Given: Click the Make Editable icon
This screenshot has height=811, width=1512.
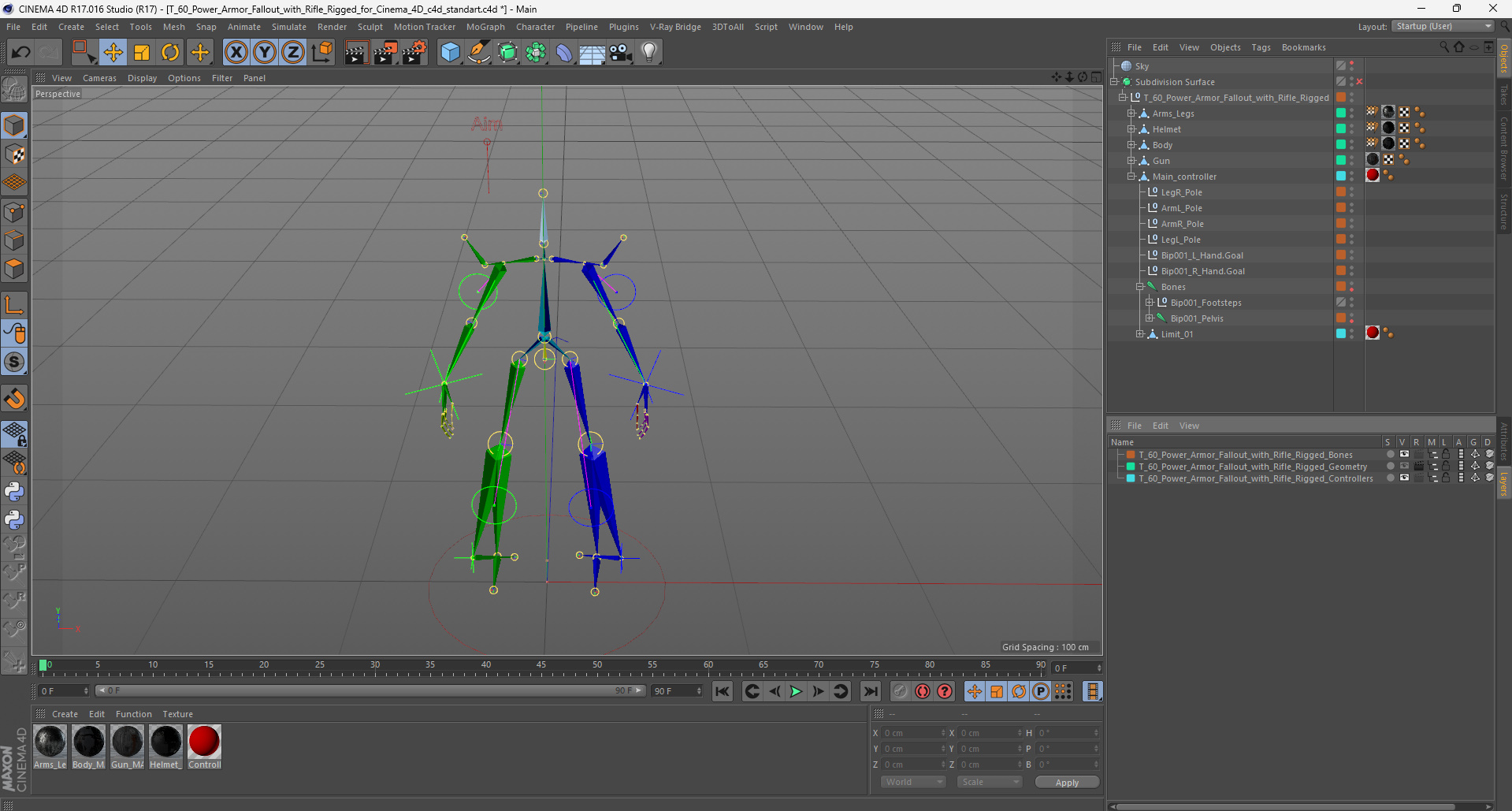Looking at the screenshot, I should (14, 91).
